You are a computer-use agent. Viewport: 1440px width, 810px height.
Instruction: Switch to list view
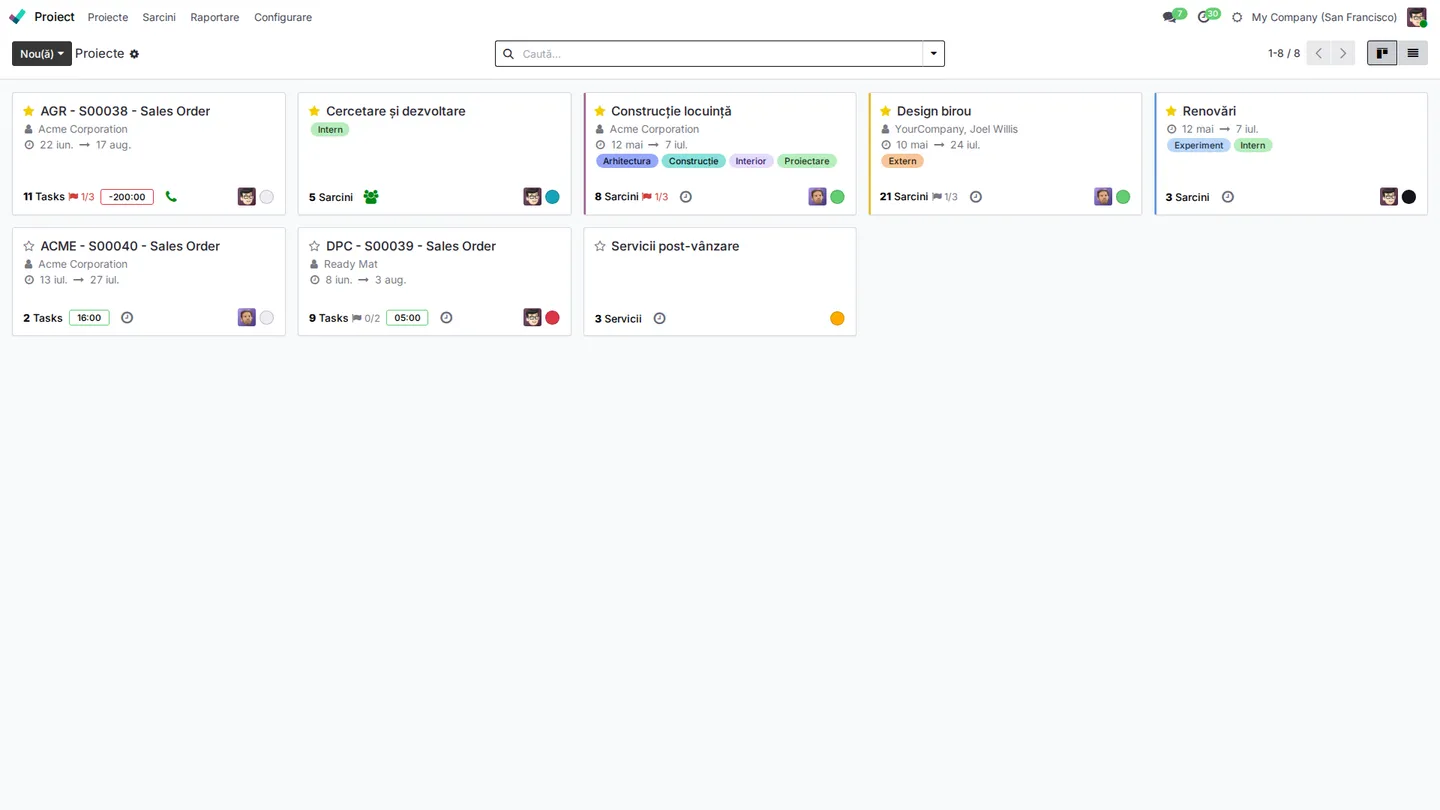point(1413,53)
